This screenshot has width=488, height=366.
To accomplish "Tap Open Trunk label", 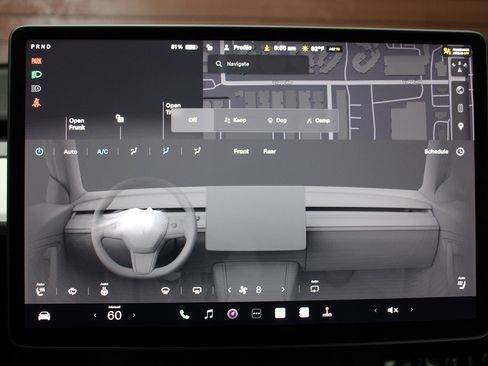I will [173, 108].
